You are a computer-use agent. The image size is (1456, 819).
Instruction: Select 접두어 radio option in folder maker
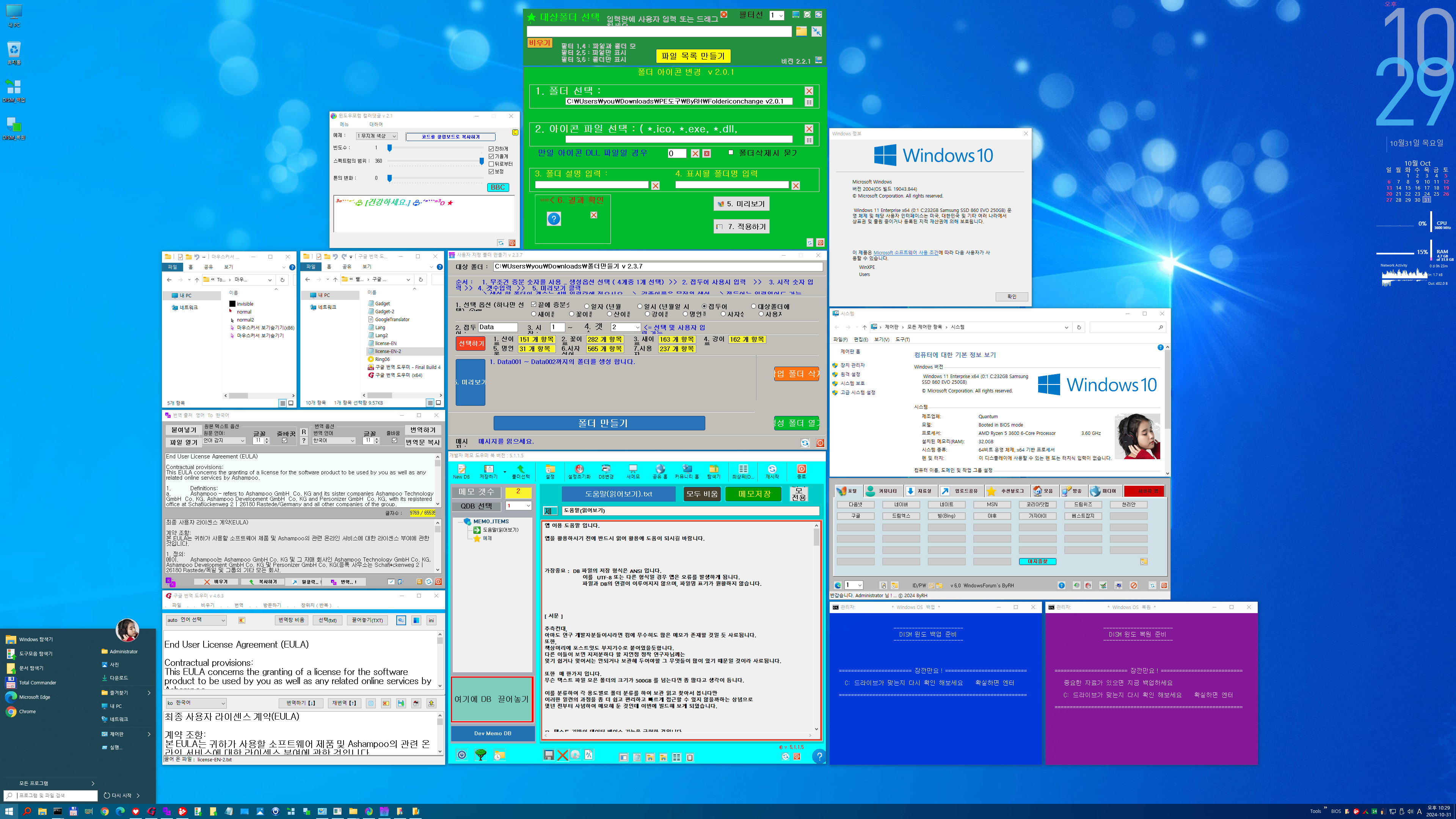pyautogui.click(x=704, y=306)
